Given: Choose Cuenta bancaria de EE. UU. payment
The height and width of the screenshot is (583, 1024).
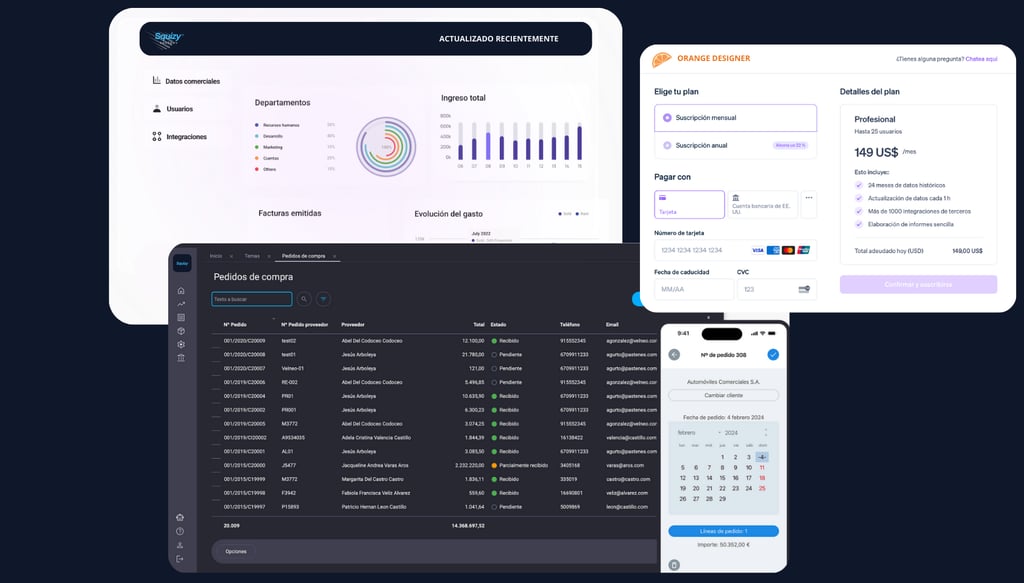Looking at the screenshot, I should pos(762,204).
